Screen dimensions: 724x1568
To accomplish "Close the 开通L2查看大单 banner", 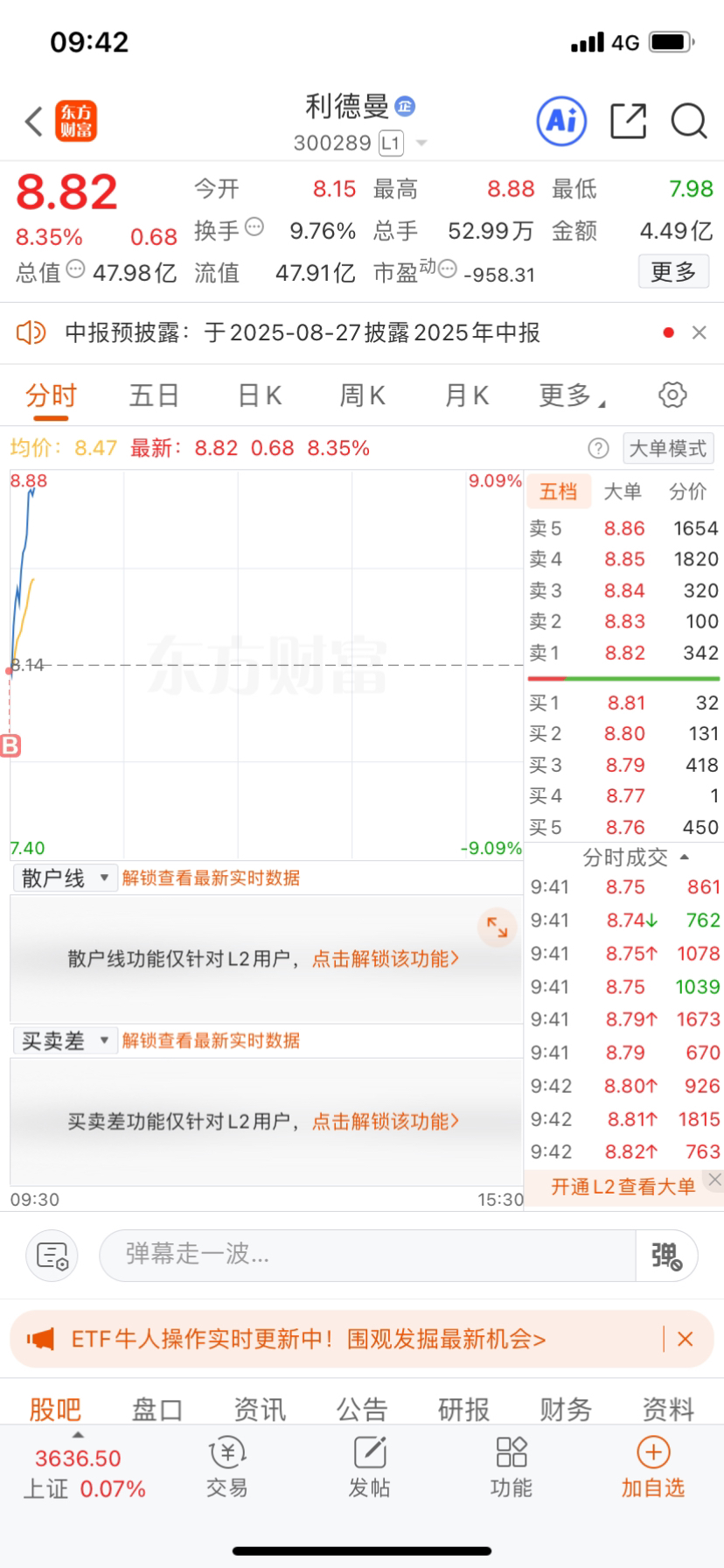I will 714,1179.
